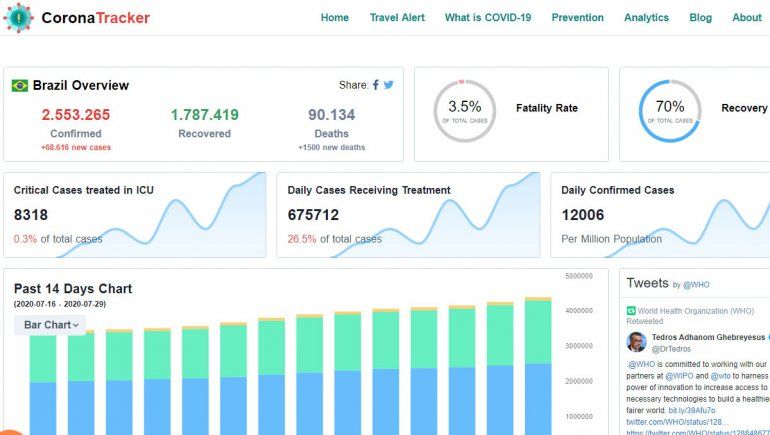The height and width of the screenshot is (435, 770).
Task: Click the last (tallest) bar in chart
Action: tap(538, 366)
